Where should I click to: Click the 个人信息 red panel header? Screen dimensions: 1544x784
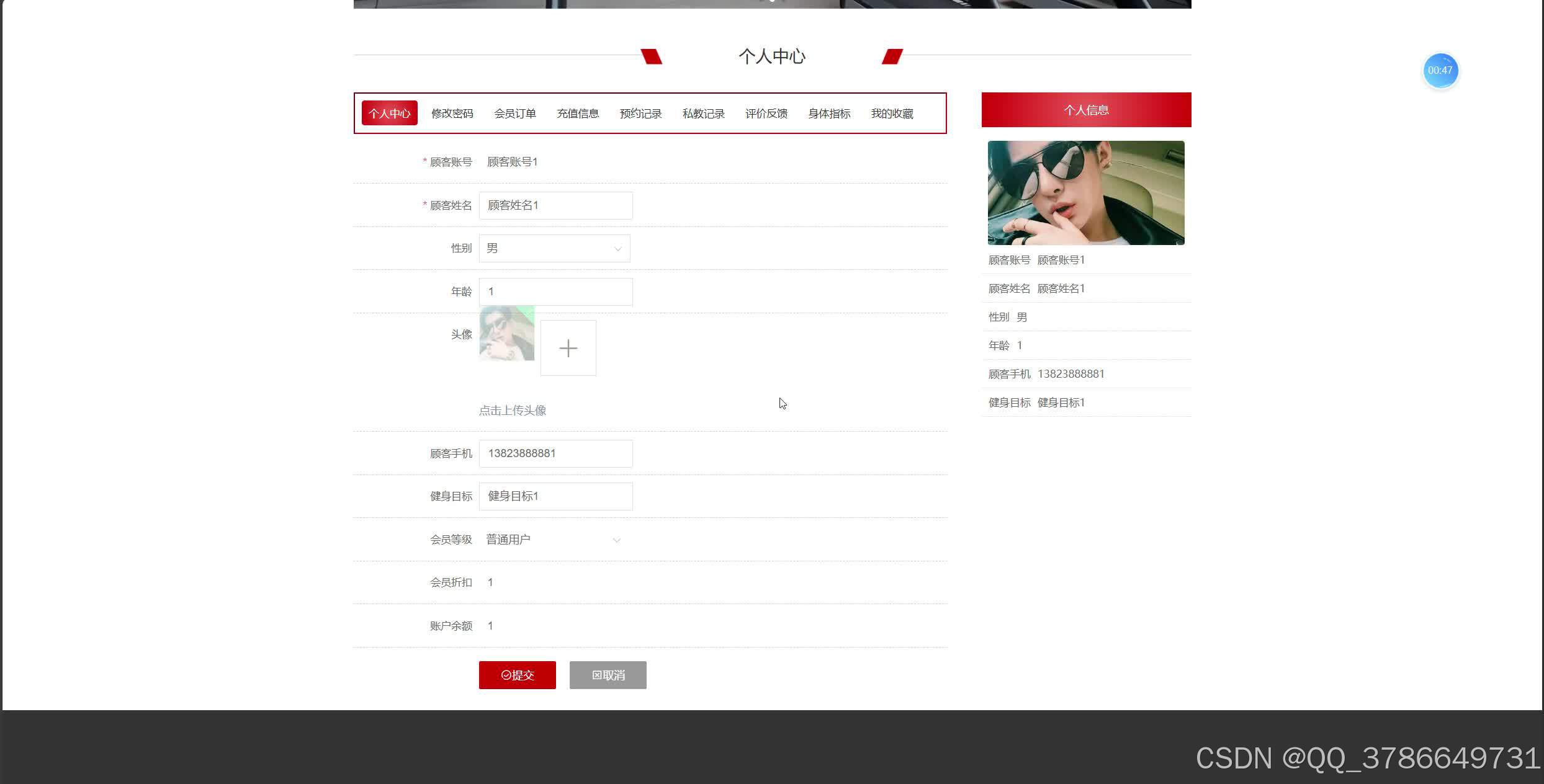[1086, 110]
